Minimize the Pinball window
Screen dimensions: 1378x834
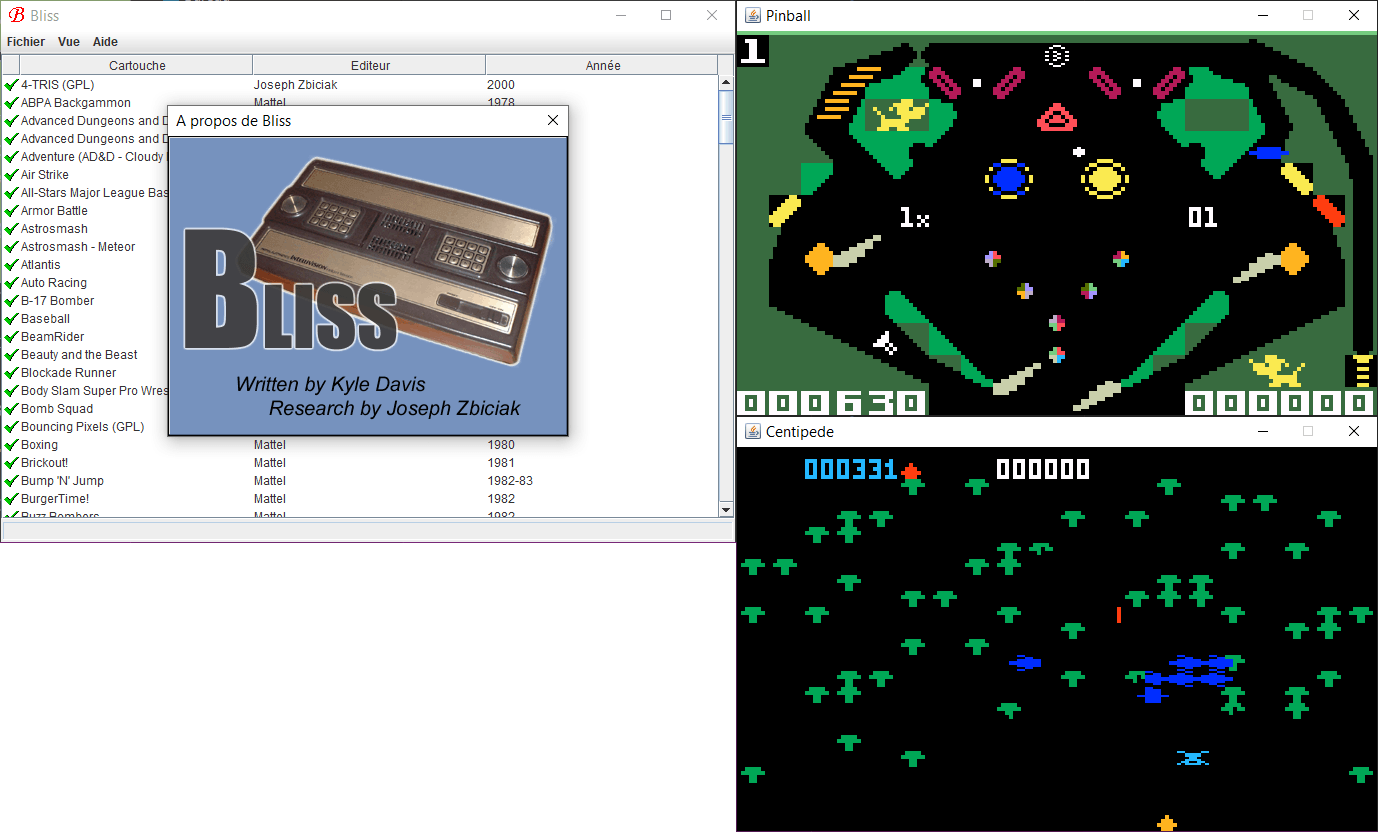click(x=1263, y=15)
